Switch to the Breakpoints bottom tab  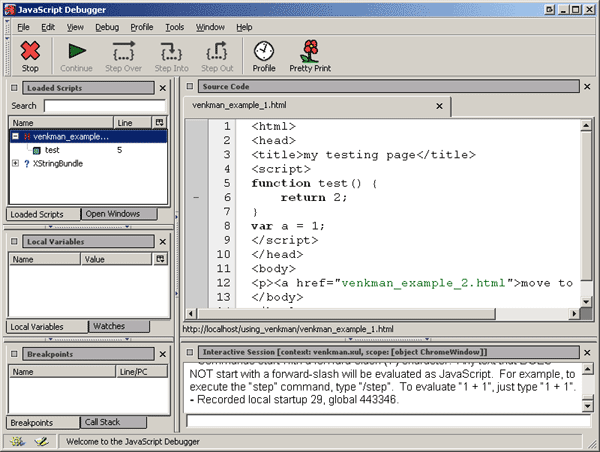coord(43,423)
